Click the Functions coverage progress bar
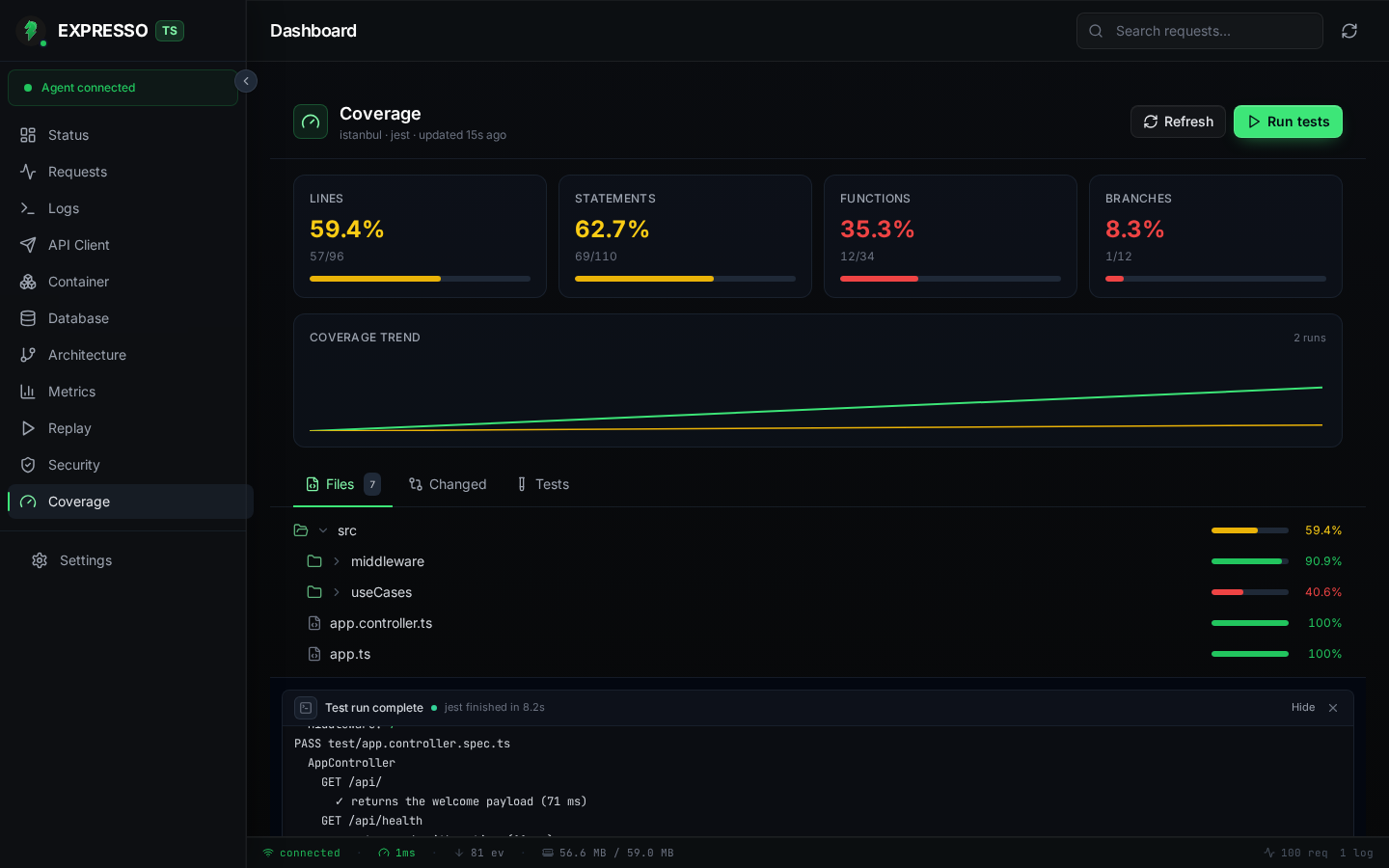Viewport: 1389px width, 868px height. [x=950, y=279]
